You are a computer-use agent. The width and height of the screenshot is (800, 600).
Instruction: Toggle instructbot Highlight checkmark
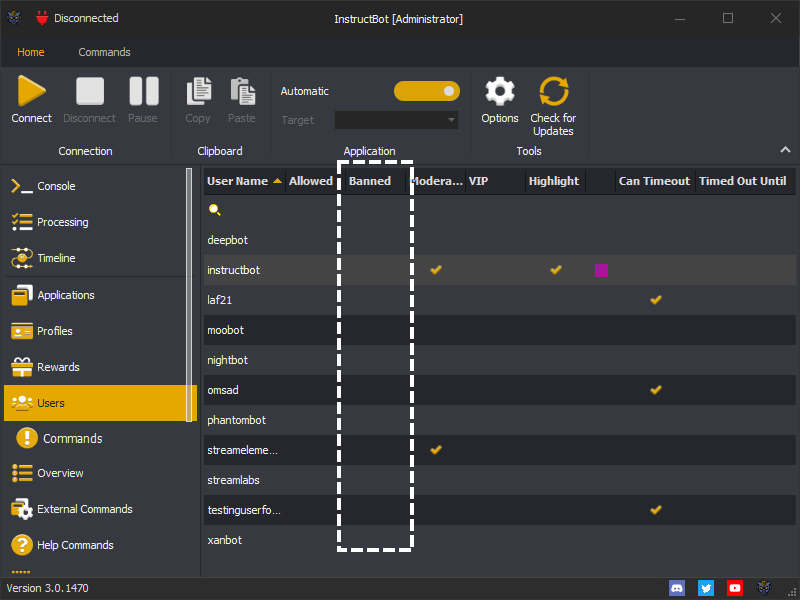pos(556,270)
